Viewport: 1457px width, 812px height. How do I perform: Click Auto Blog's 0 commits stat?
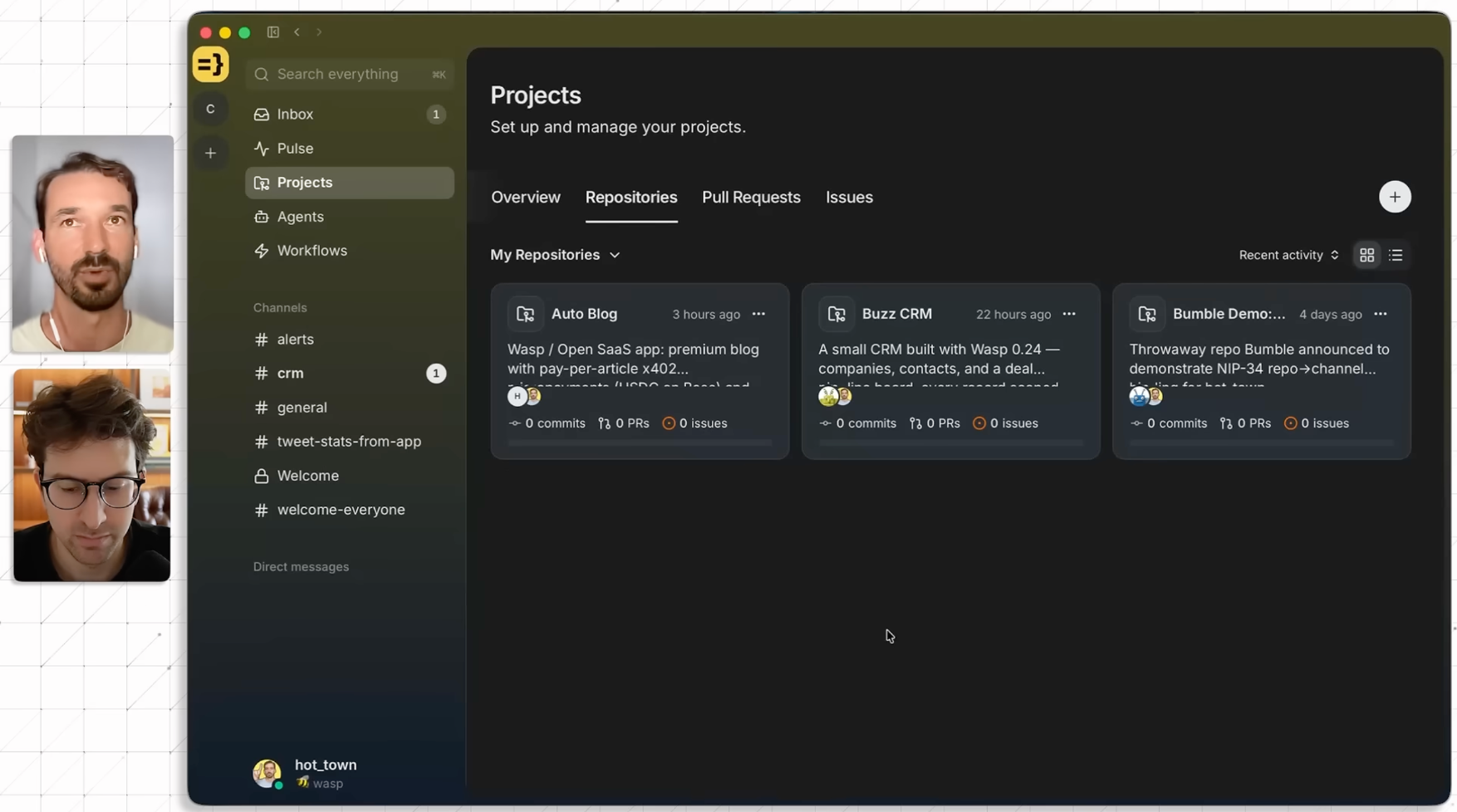[x=547, y=423]
